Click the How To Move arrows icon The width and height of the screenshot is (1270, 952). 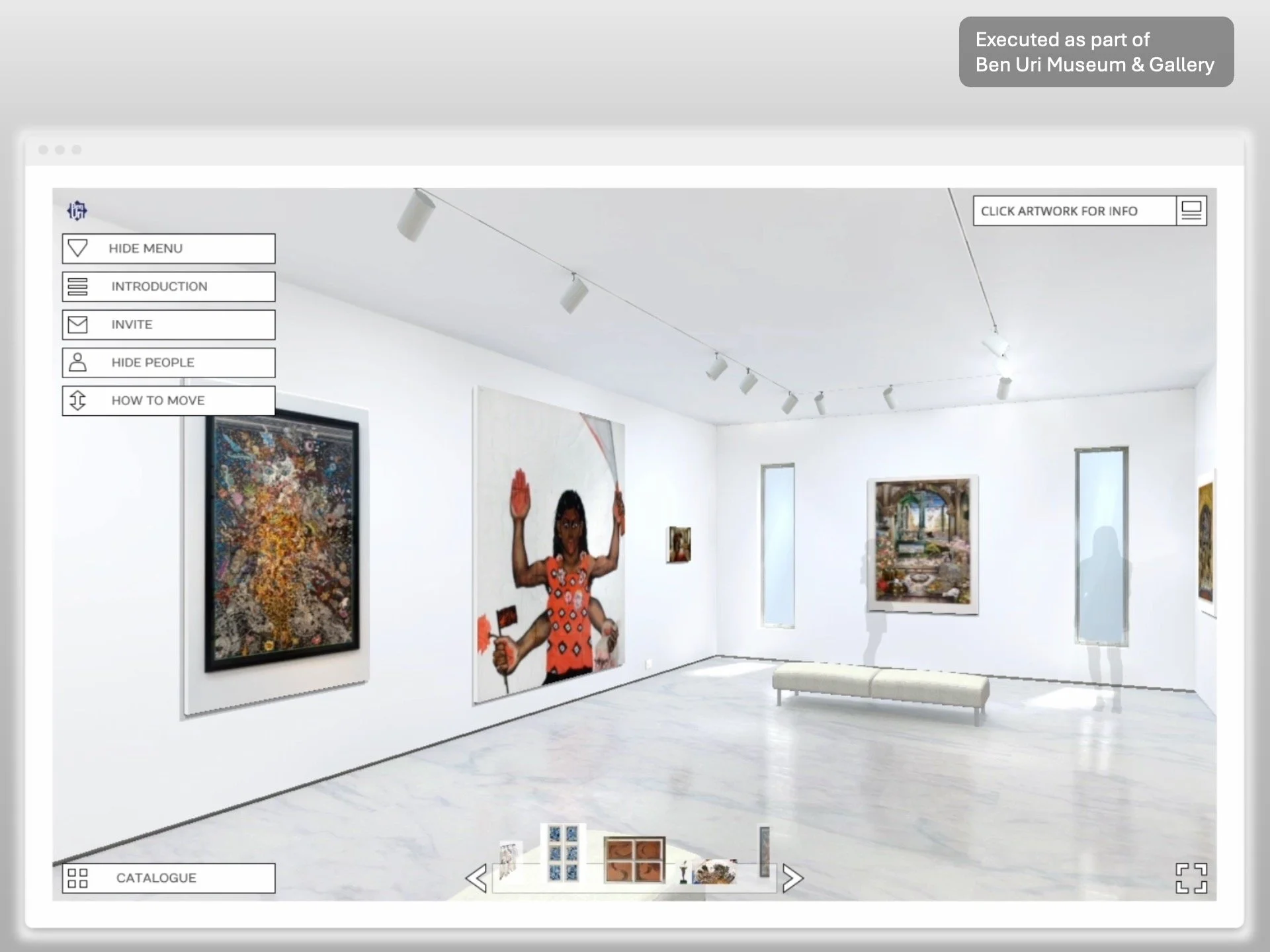pos(78,401)
